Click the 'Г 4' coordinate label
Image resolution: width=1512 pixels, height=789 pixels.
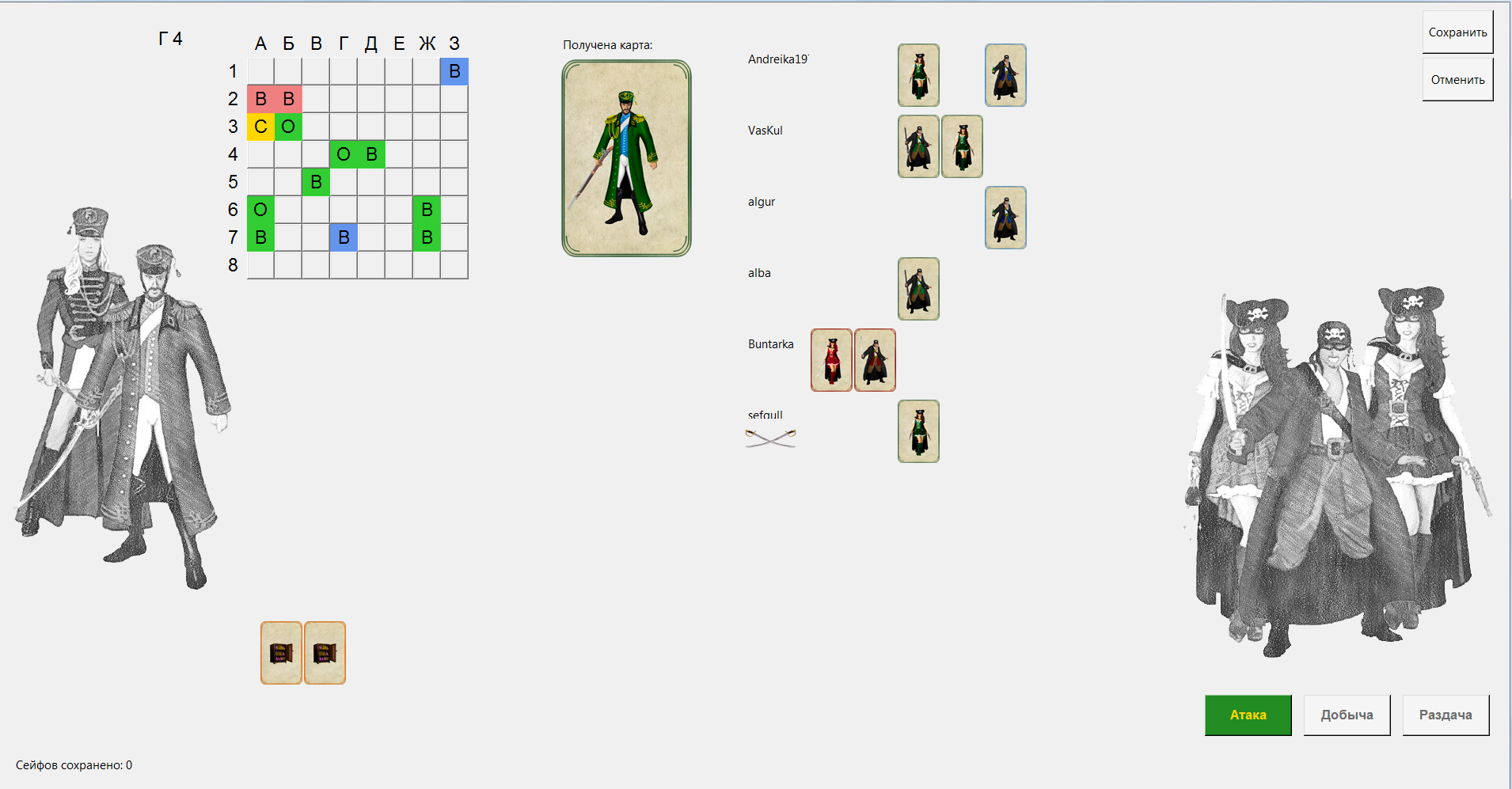click(x=170, y=39)
